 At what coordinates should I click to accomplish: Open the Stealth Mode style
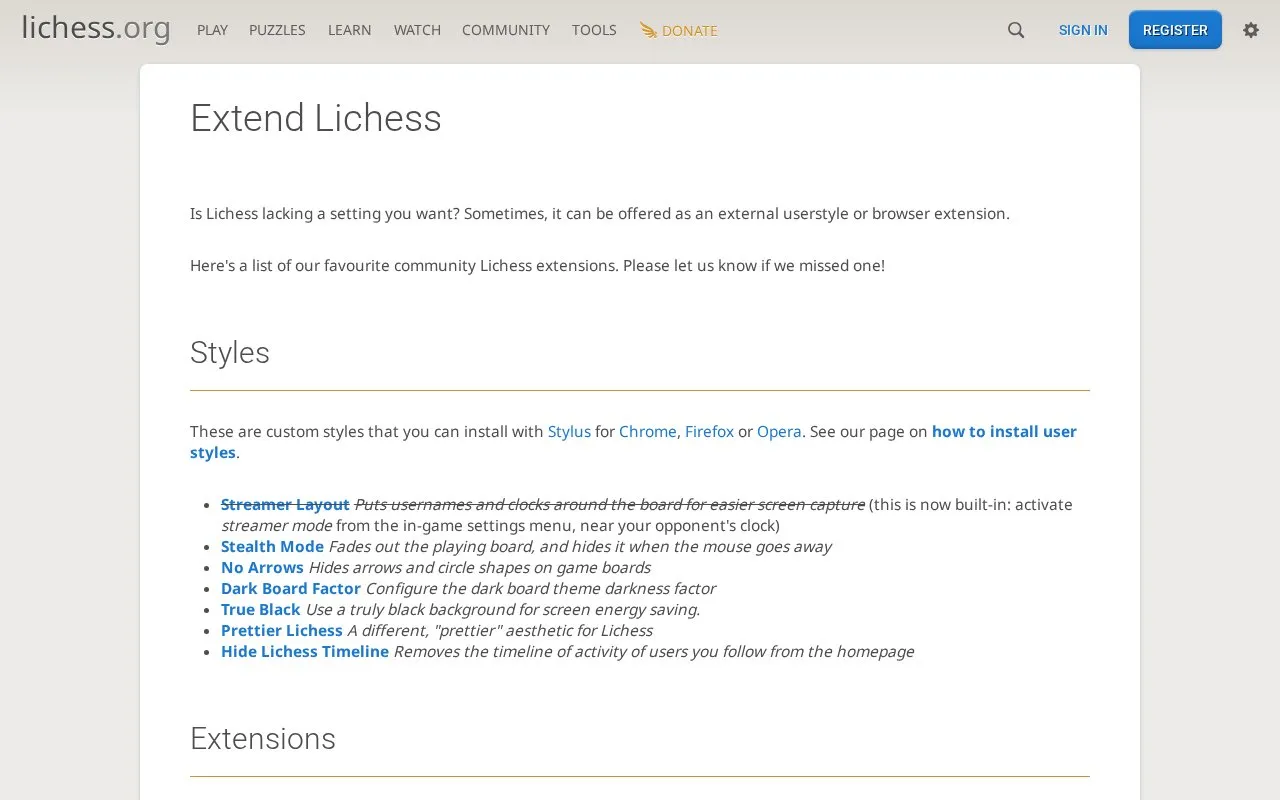[x=272, y=547]
